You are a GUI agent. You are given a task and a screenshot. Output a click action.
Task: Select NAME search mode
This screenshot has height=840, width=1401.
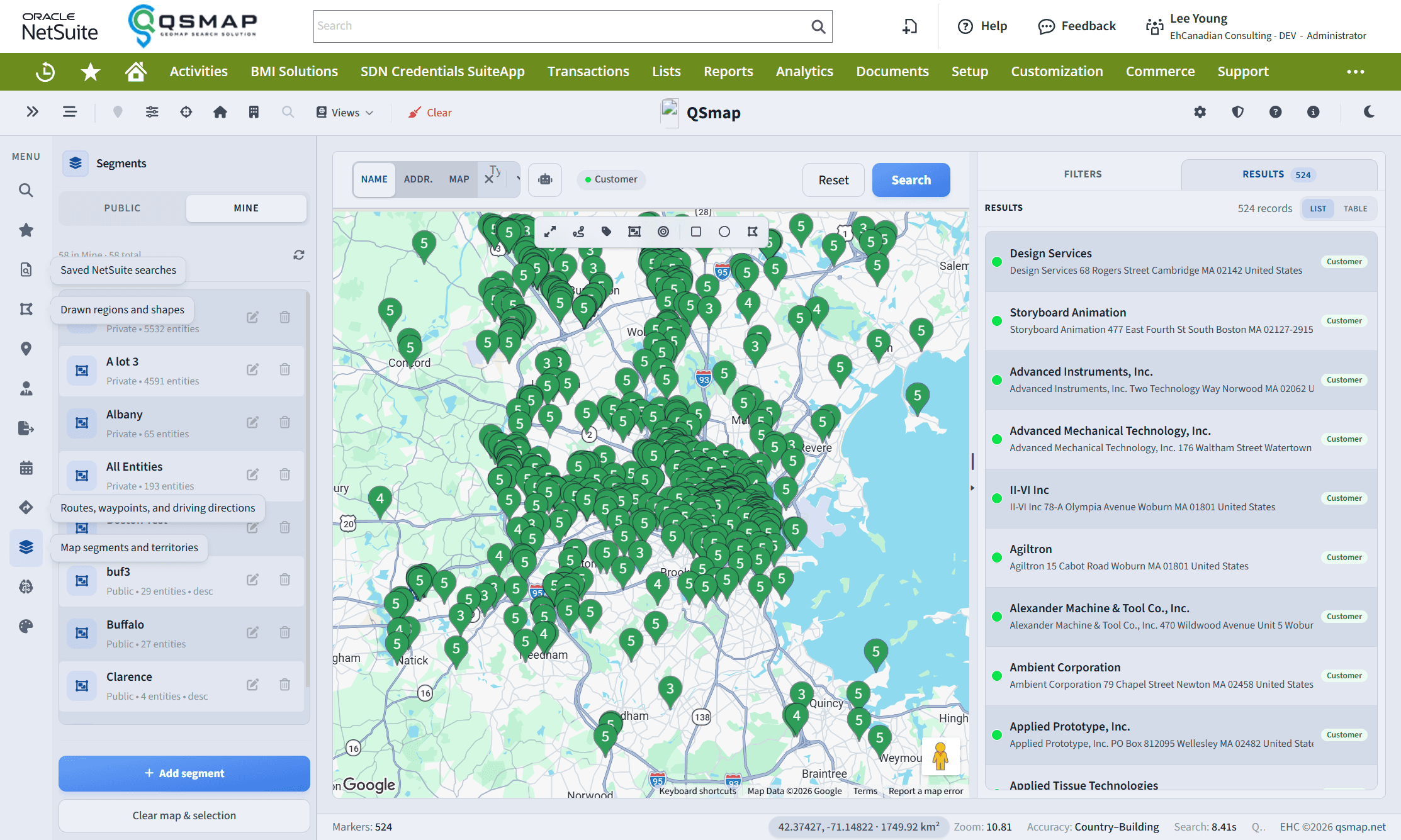tap(374, 180)
